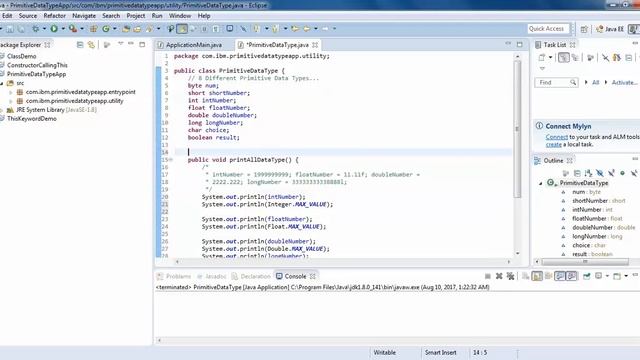Open the Project menu
Screen dimensions: 640x360
(x=136, y=16)
